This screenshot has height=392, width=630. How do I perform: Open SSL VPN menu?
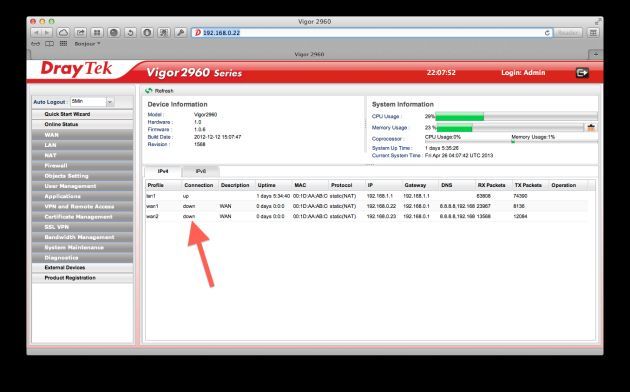point(82,227)
